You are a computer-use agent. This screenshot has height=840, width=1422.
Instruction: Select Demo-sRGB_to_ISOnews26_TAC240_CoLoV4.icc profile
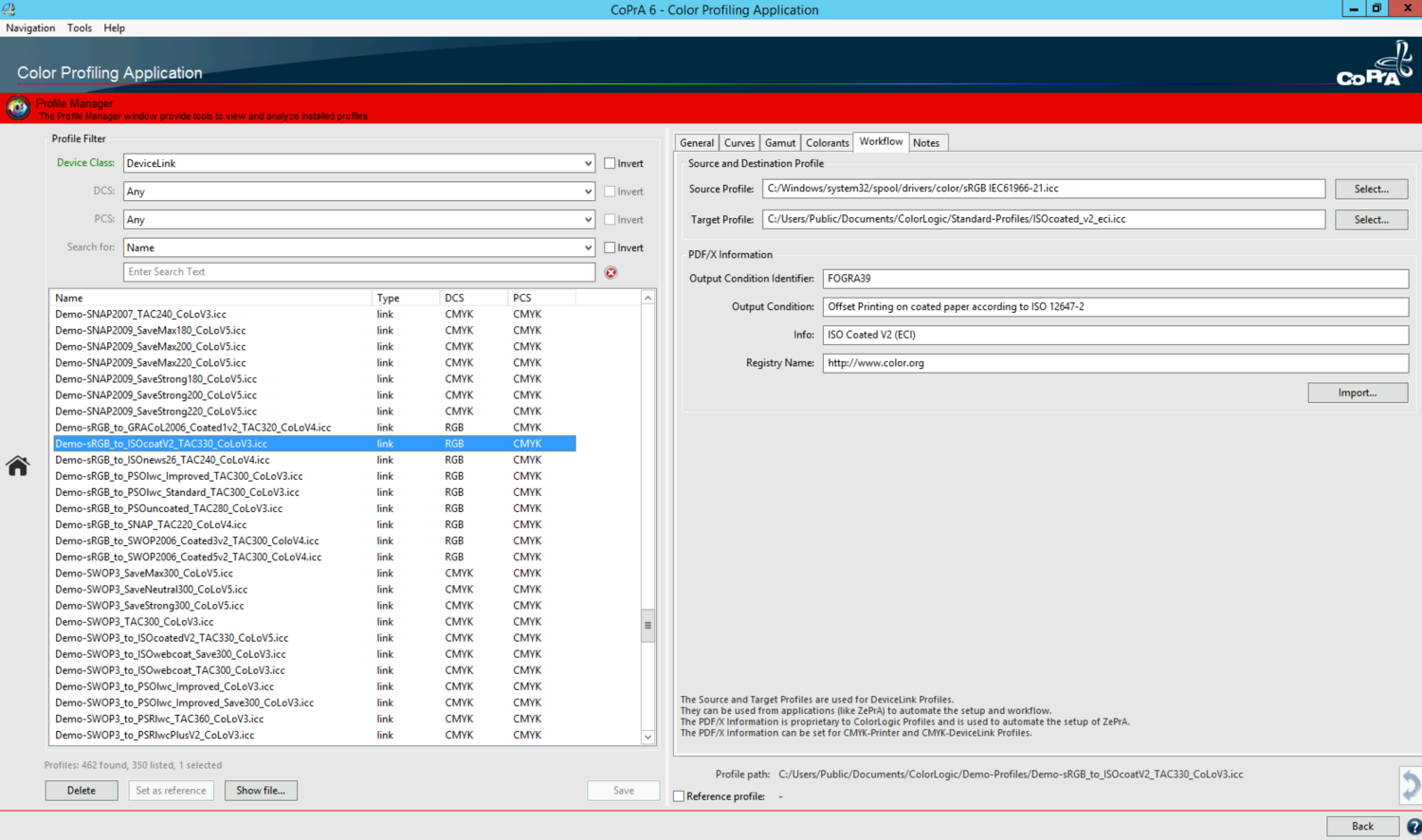(x=162, y=460)
